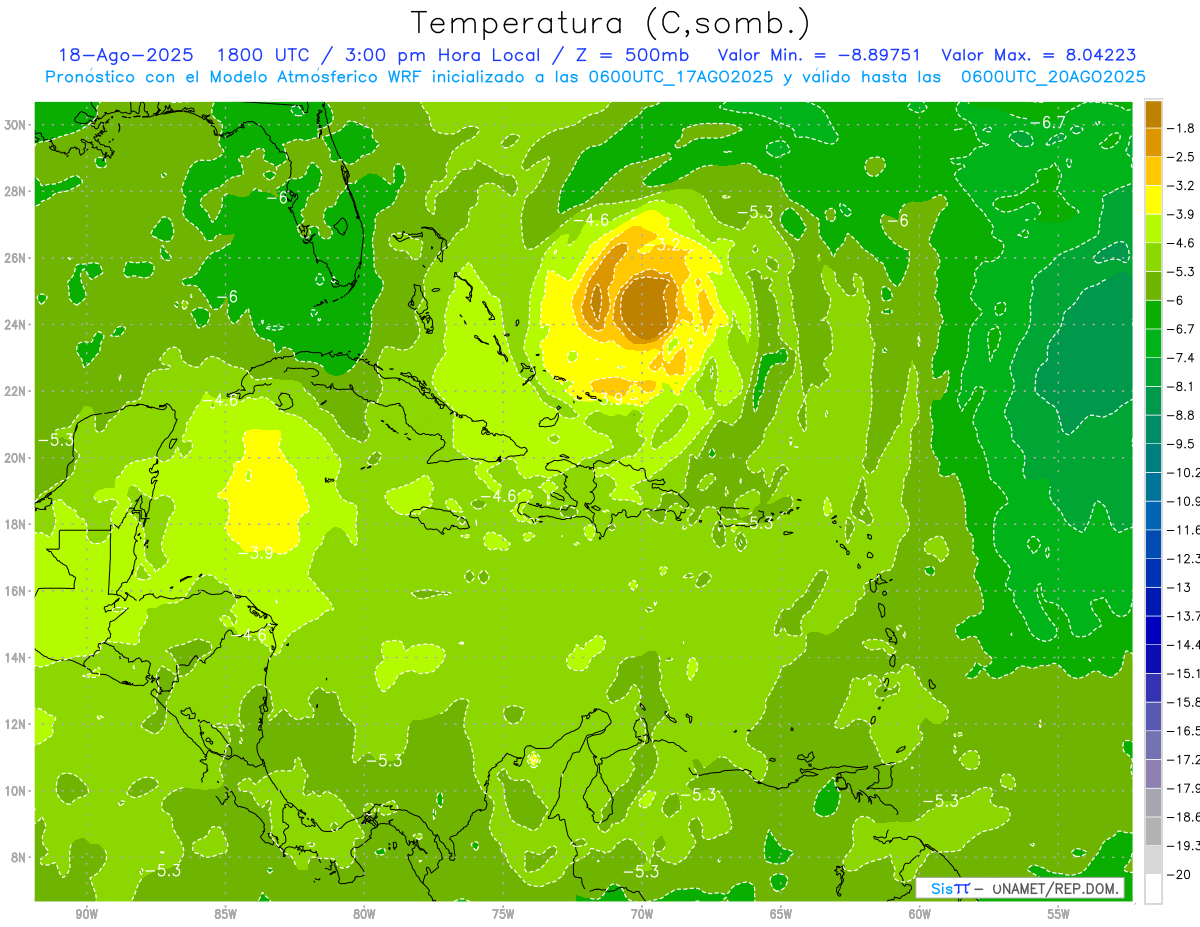
Task: Click the "-15.8" value on the color legend
Action: (x=1184, y=702)
